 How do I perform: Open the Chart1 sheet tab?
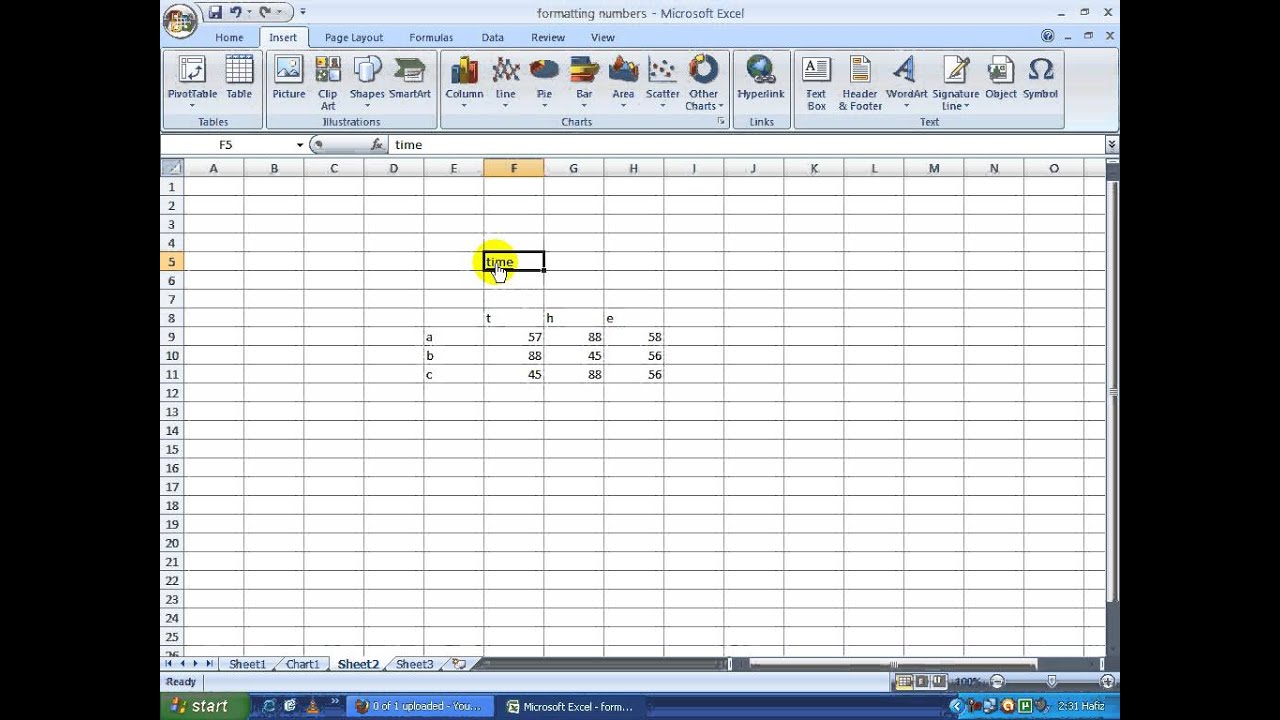tap(303, 664)
